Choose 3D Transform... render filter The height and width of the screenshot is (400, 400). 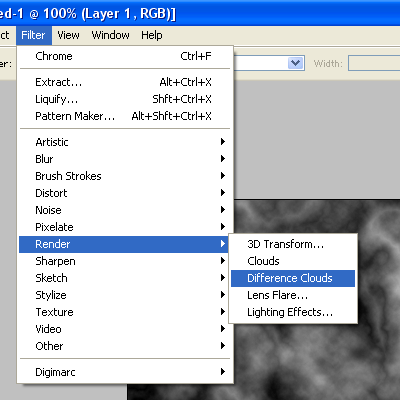coord(293,244)
